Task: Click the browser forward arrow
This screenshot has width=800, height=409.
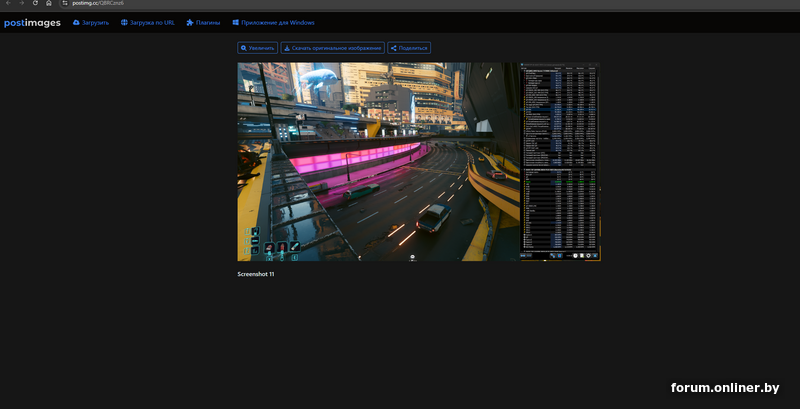Action: click(x=21, y=4)
